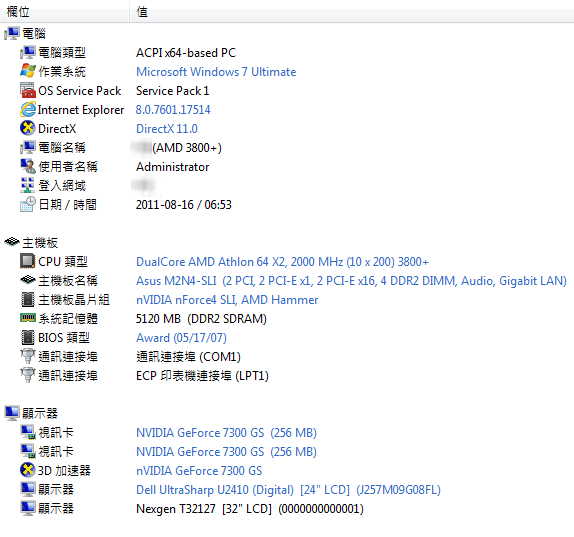The width and height of the screenshot is (574, 537).
Task: Click the 主機板晶片組 chipset icon
Action: [x=27, y=299]
